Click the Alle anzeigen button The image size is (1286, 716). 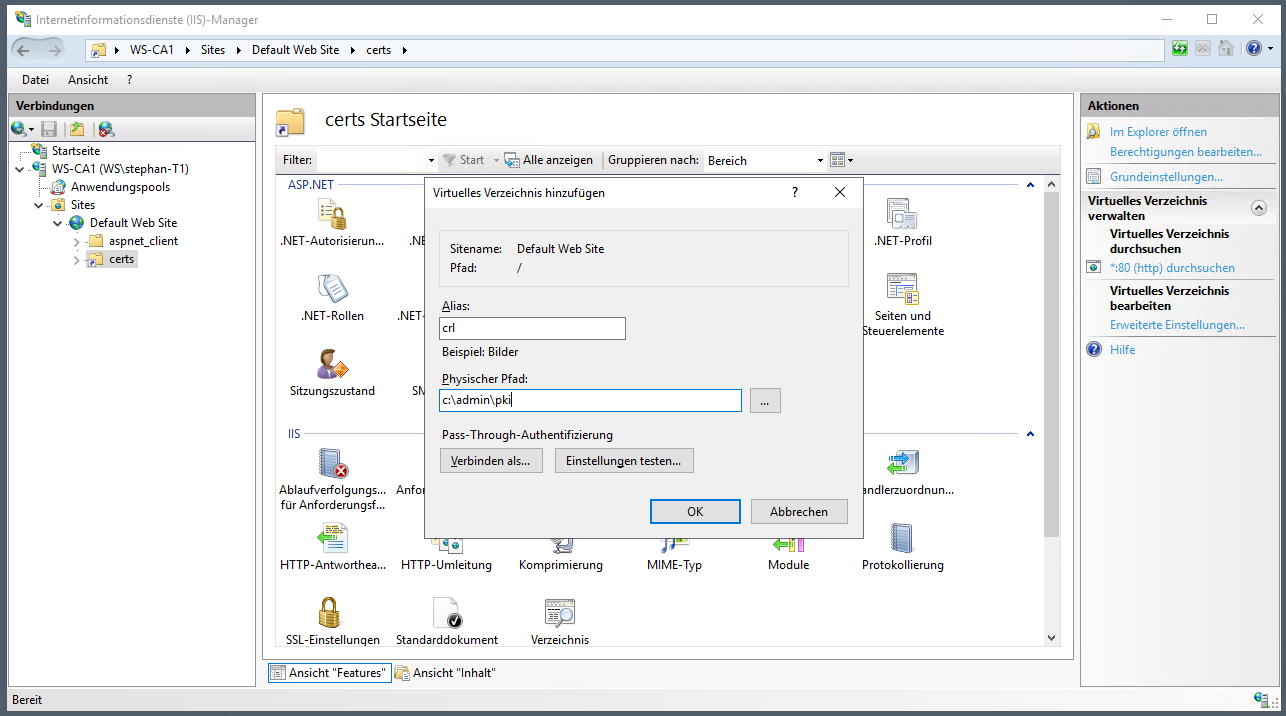pyautogui.click(x=548, y=160)
